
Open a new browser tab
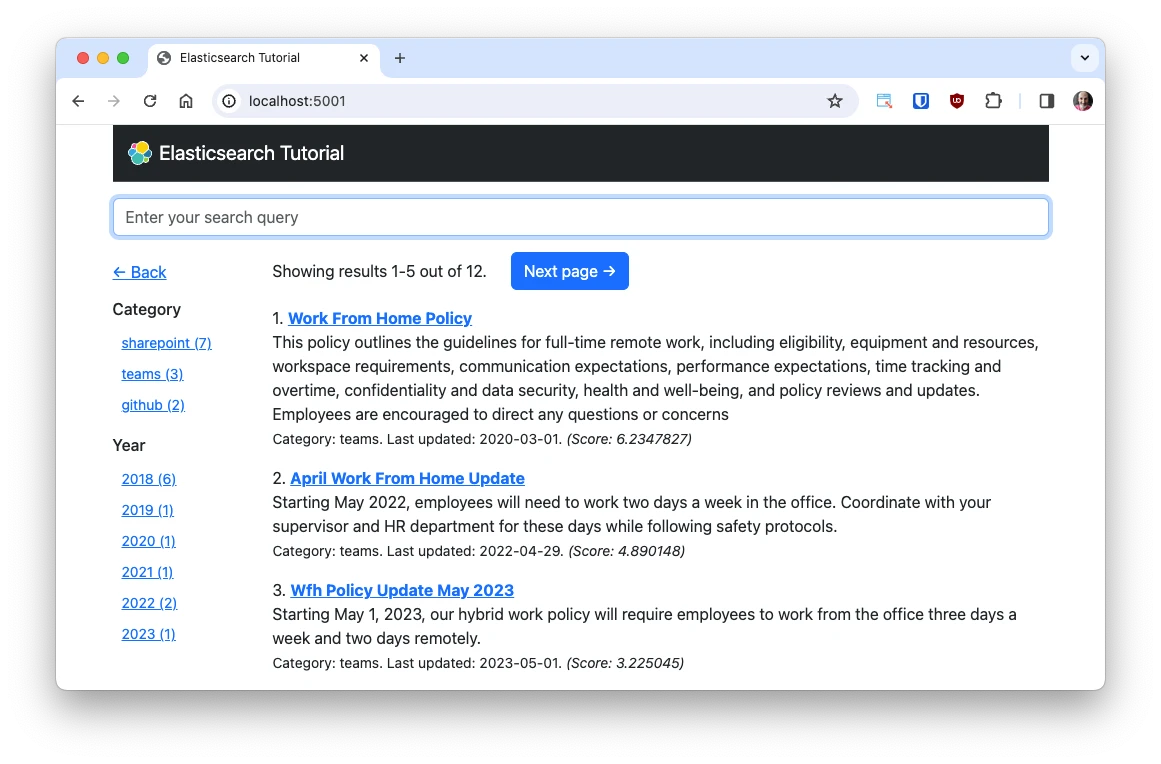(400, 58)
